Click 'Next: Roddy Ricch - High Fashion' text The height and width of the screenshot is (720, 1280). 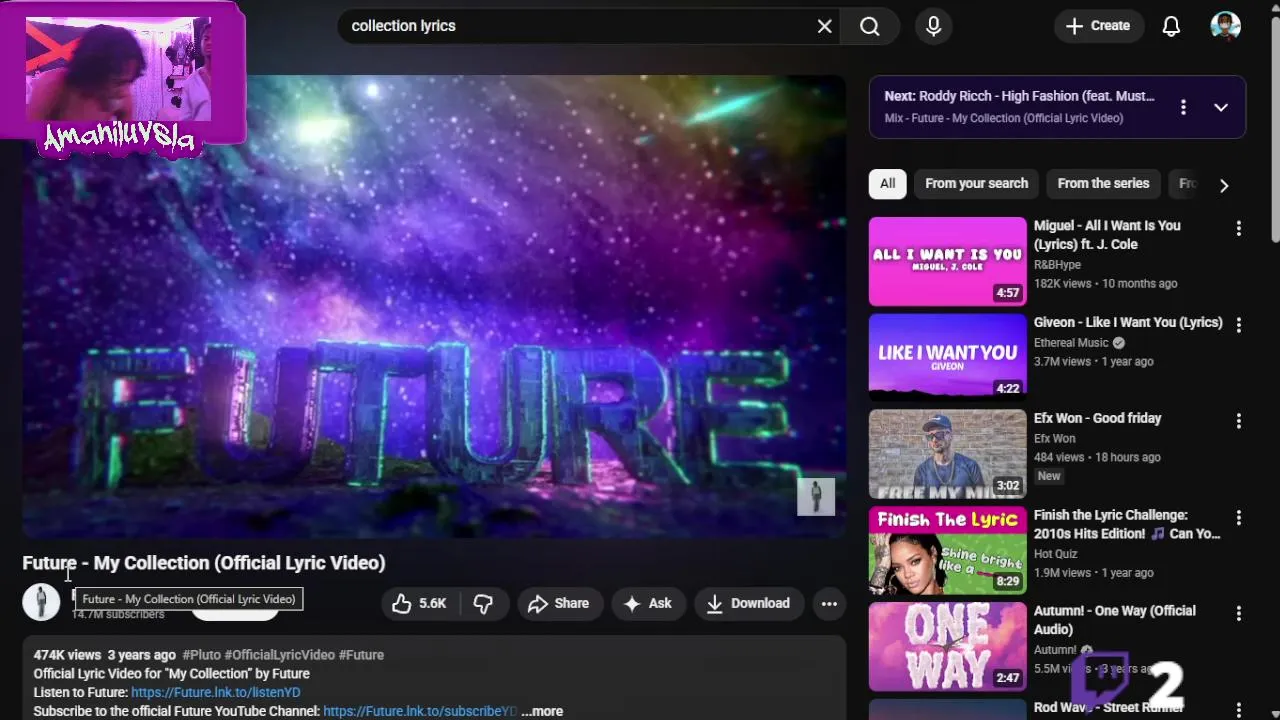[1019, 96]
